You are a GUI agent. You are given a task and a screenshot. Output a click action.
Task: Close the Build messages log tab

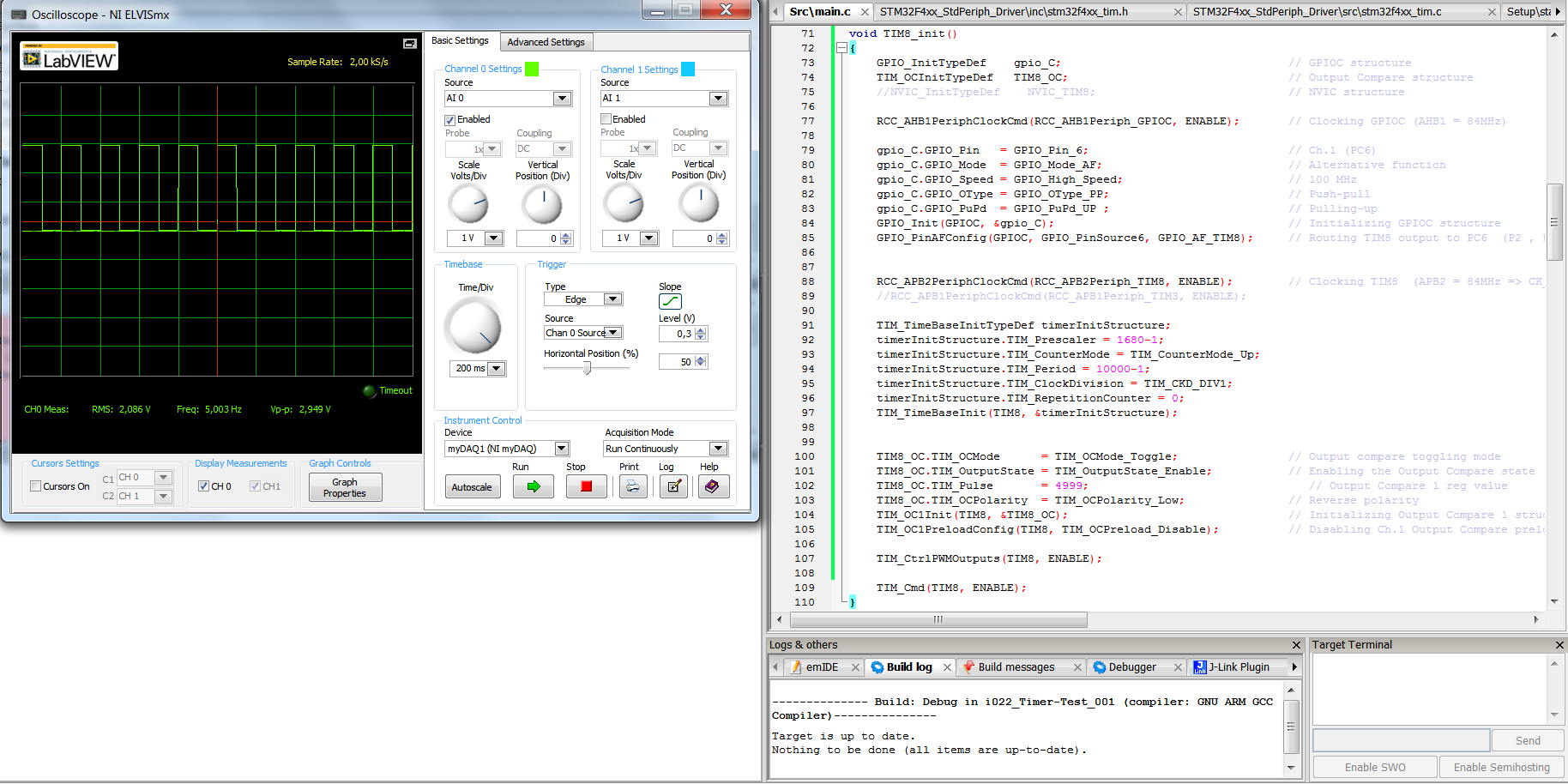click(x=1077, y=667)
